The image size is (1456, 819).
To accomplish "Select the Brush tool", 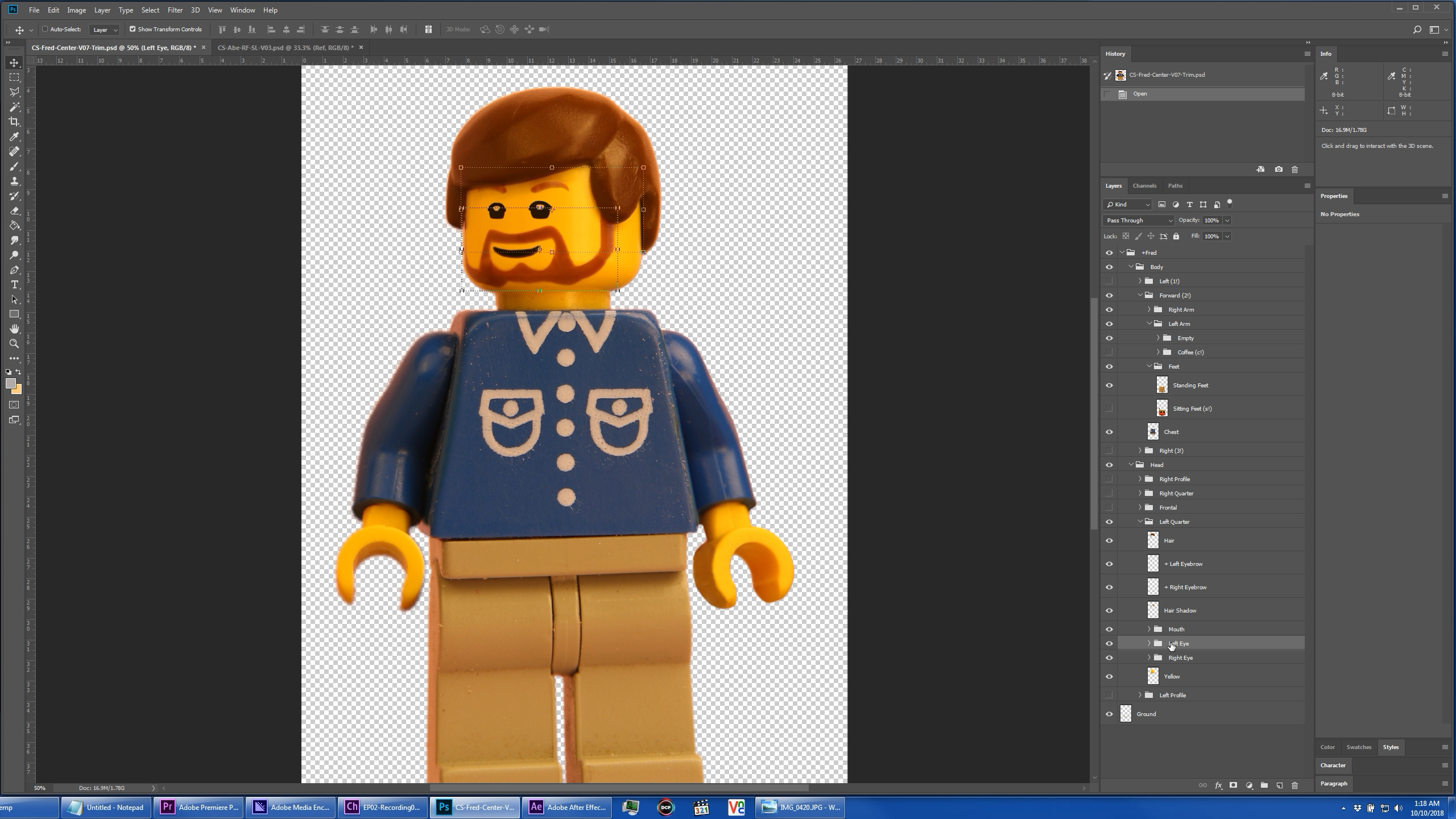I will click(x=14, y=166).
